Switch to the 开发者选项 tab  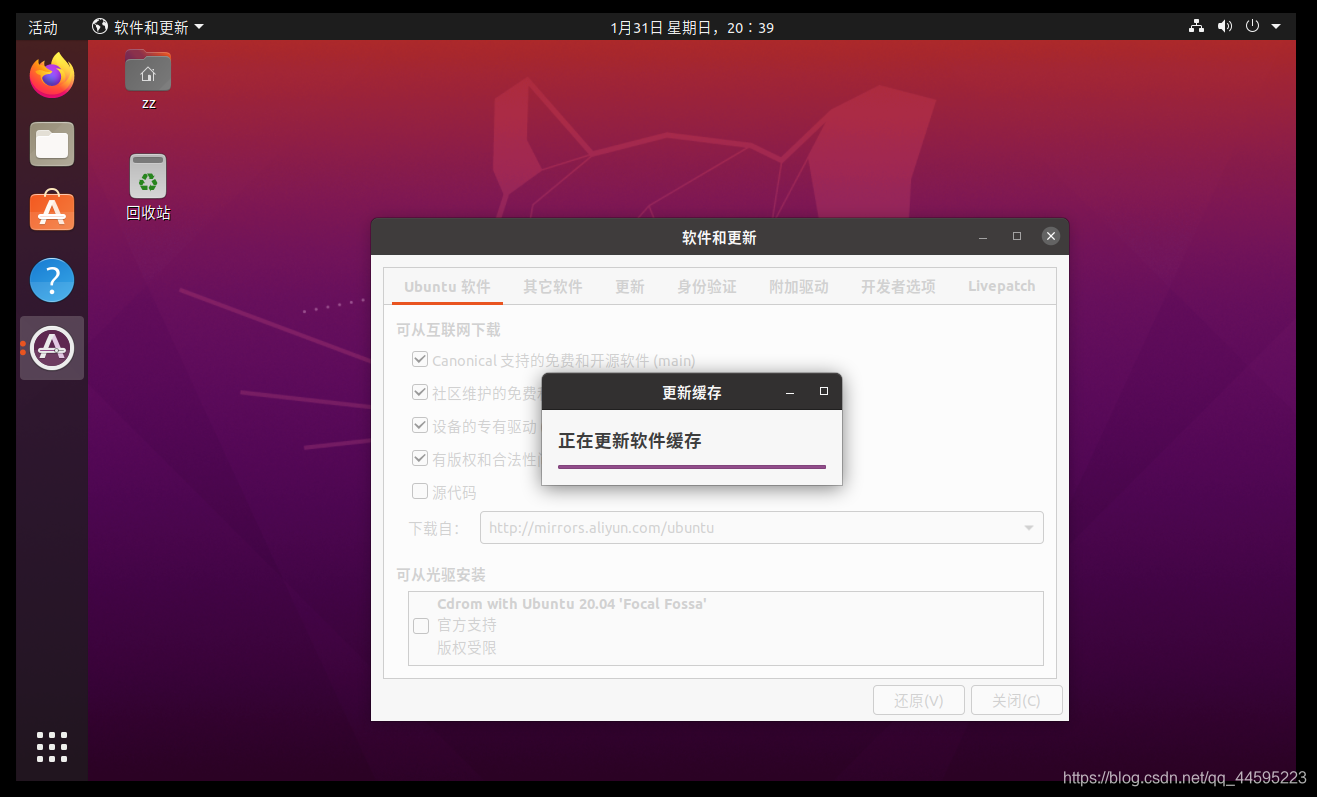pyautogui.click(x=898, y=287)
